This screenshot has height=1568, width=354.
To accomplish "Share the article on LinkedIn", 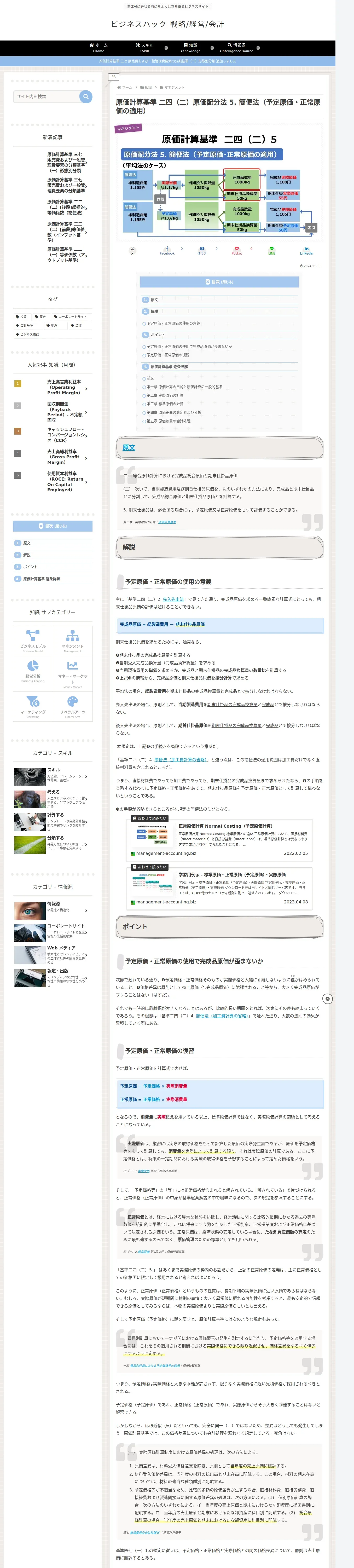I will click(x=306, y=250).
